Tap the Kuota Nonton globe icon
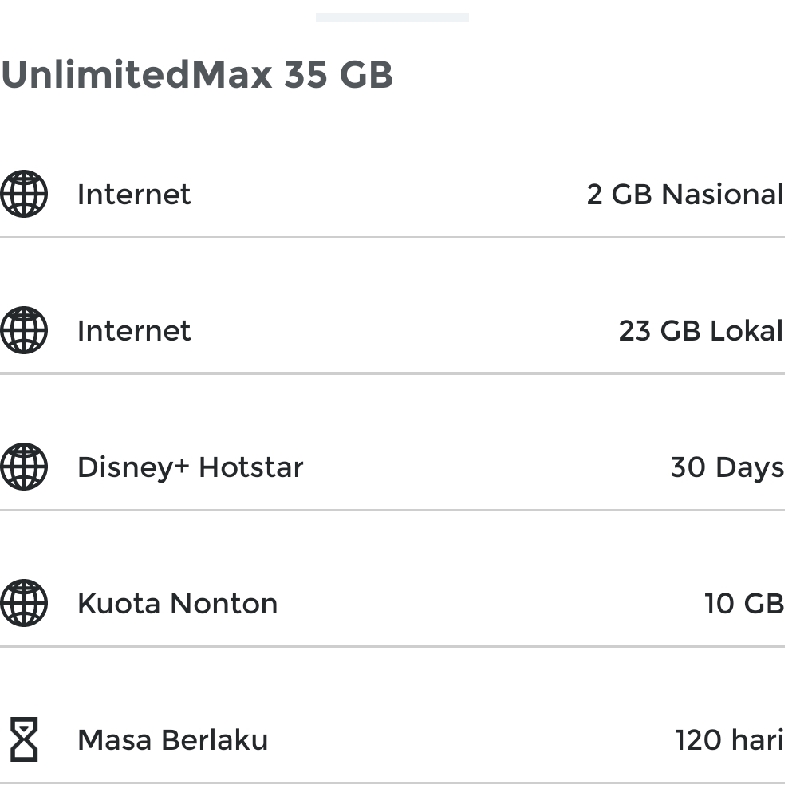 (x=24, y=603)
